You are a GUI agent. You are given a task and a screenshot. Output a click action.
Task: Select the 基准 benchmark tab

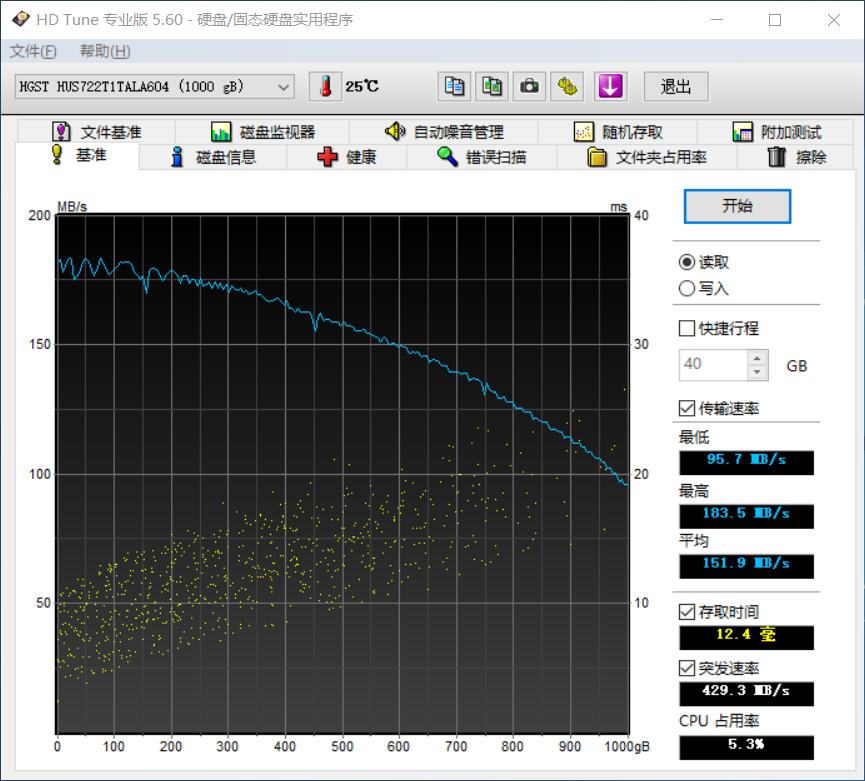tap(78, 155)
